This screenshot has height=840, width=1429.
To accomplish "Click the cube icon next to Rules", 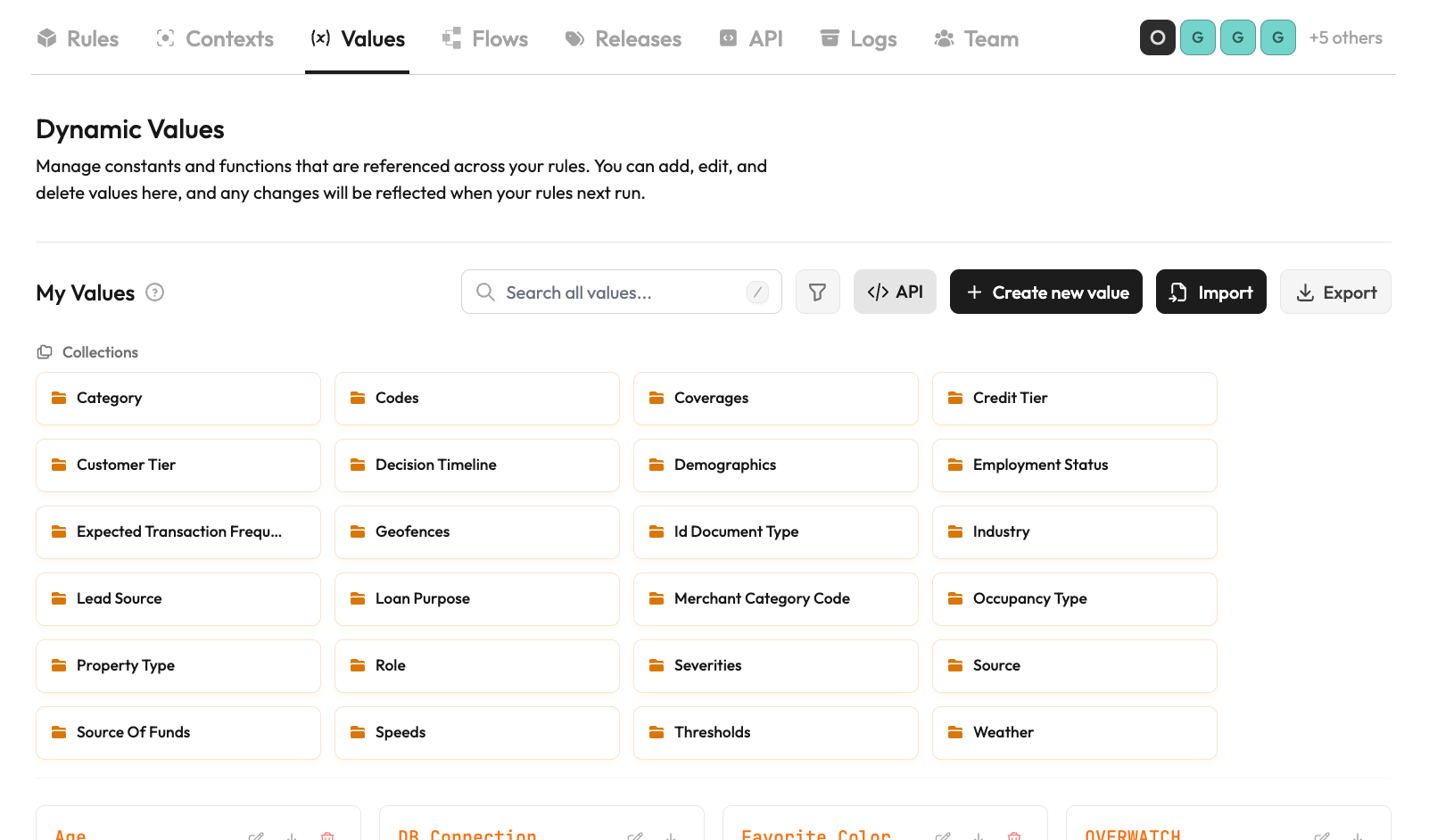I will coord(45,38).
